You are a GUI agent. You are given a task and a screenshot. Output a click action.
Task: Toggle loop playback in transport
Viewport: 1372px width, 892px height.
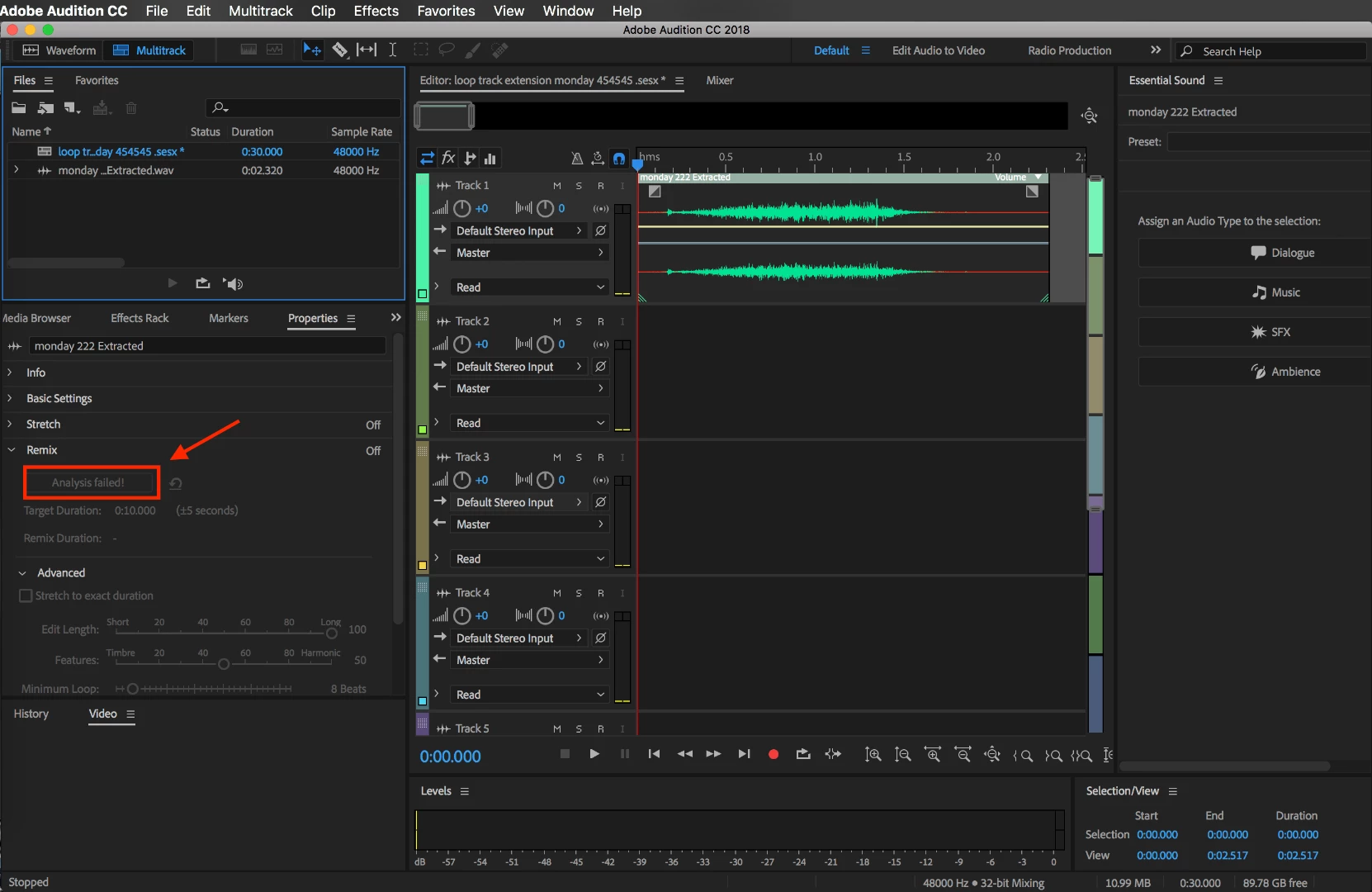pos(803,754)
